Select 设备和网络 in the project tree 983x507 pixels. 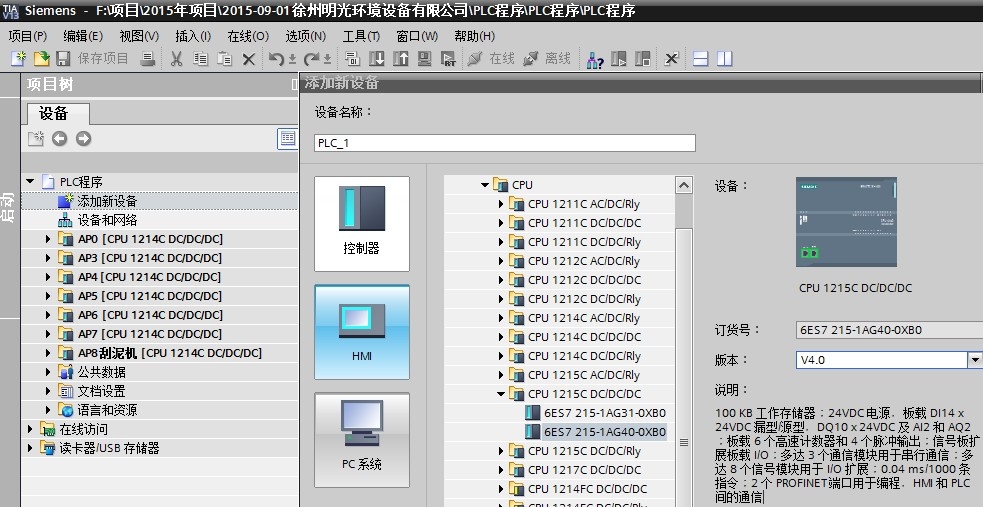[107, 220]
